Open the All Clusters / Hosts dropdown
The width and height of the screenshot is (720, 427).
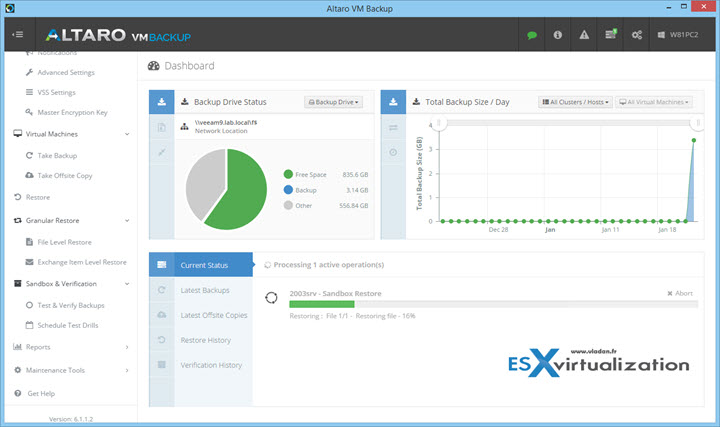coord(575,102)
